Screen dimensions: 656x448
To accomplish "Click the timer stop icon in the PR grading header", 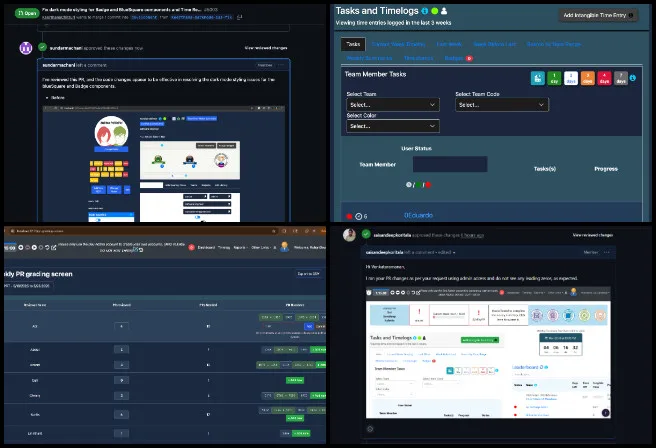I will (x=41, y=248).
